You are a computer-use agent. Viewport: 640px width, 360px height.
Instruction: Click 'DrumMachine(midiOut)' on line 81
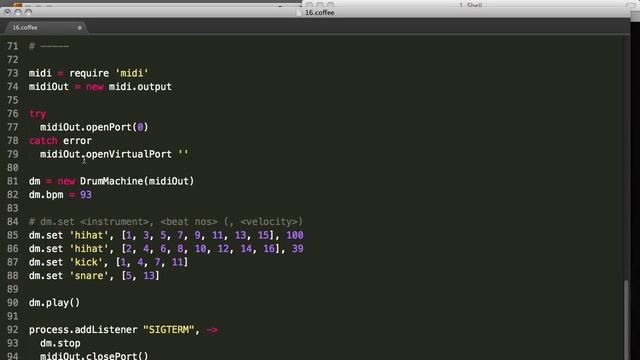click(x=137, y=181)
